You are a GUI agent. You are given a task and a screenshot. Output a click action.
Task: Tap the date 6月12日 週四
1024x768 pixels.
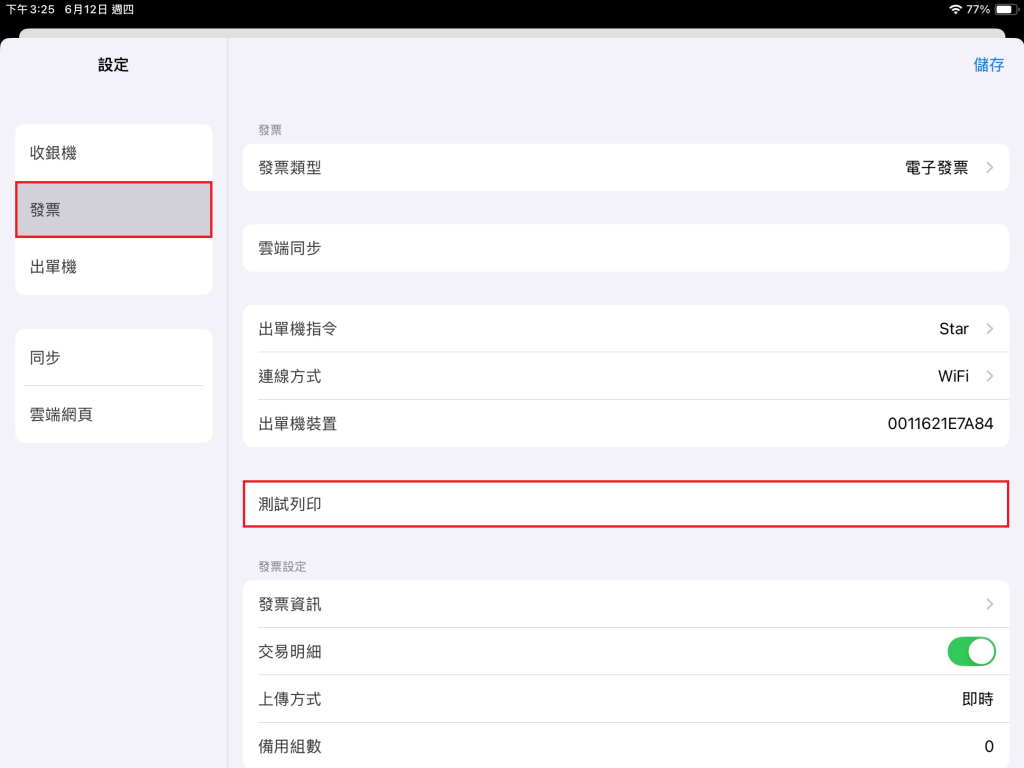[x=99, y=9]
